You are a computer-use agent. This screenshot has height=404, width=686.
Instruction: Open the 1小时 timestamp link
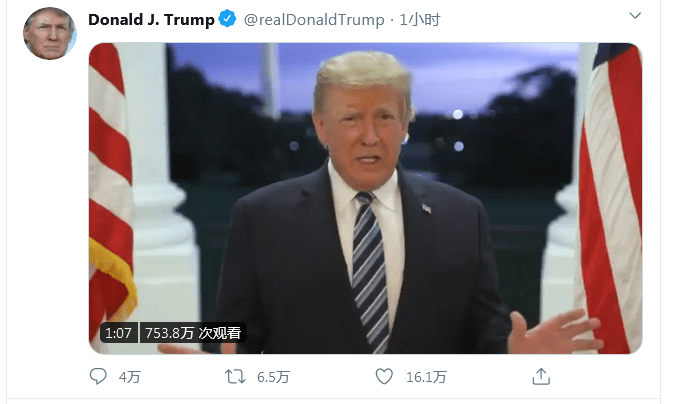420,20
